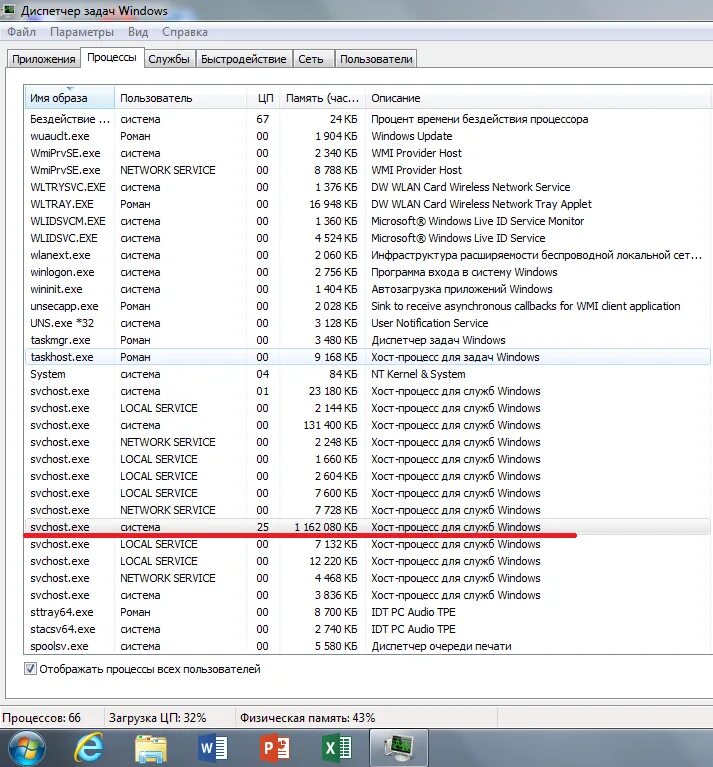Select svchost.exe using 12 220 КБ

tap(367, 561)
